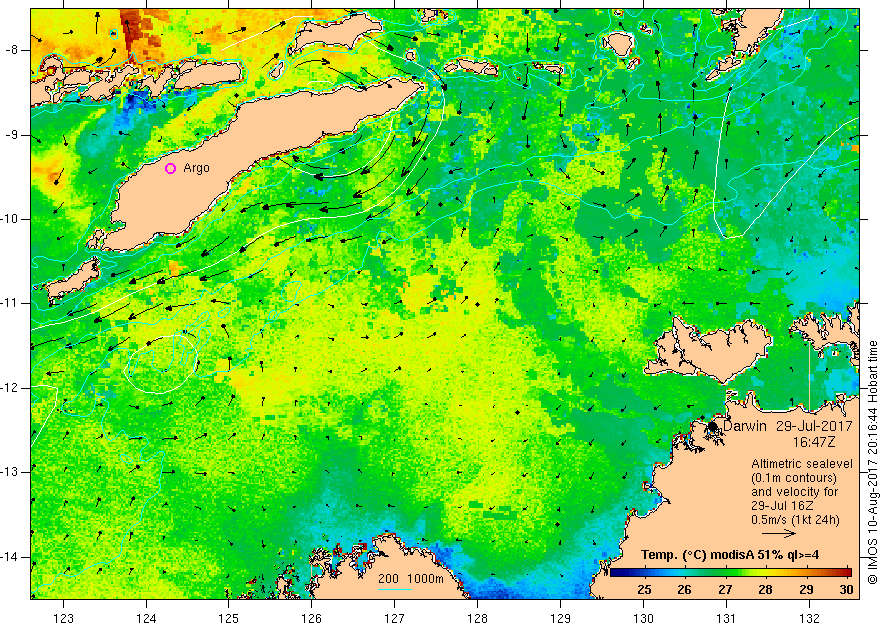Click longitude axis label 128
Screen dimensions: 880x630
[478, 619]
